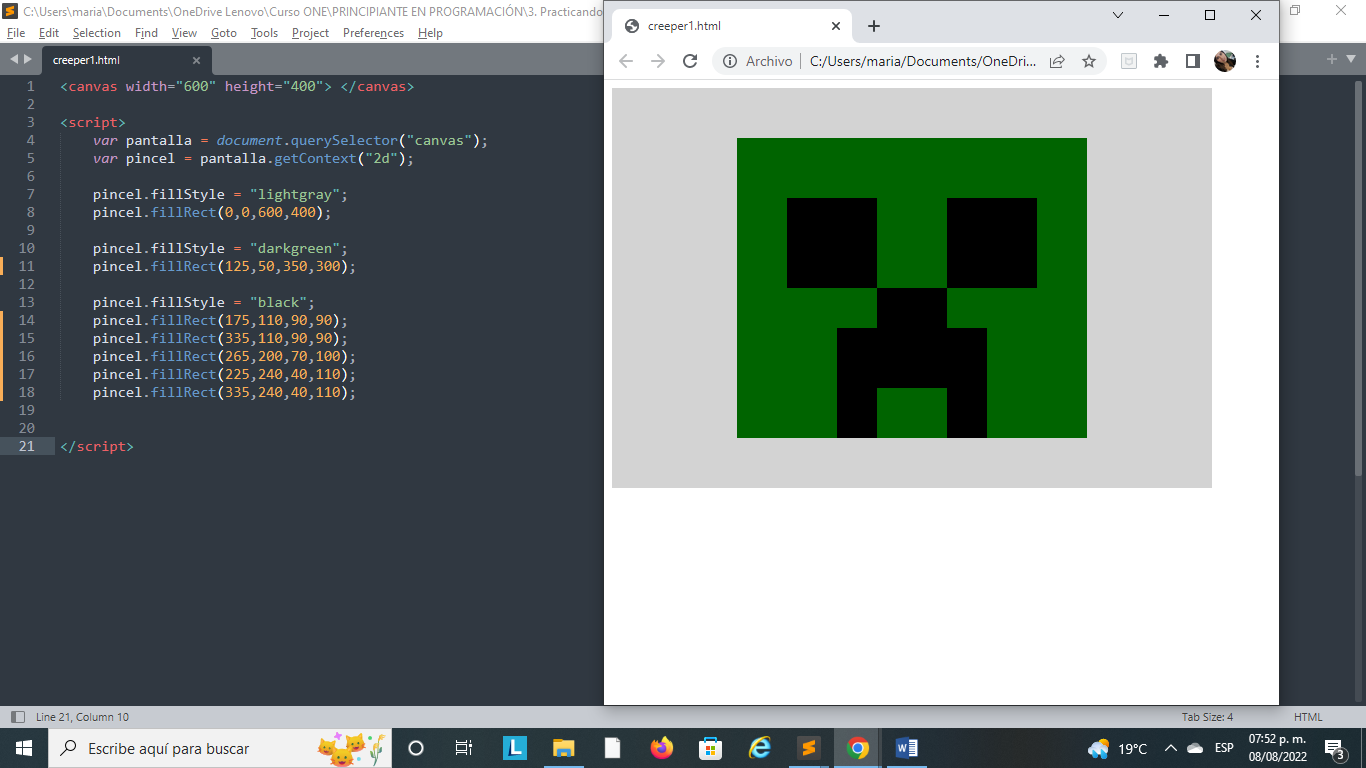Open Task View on the taskbar

464,748
